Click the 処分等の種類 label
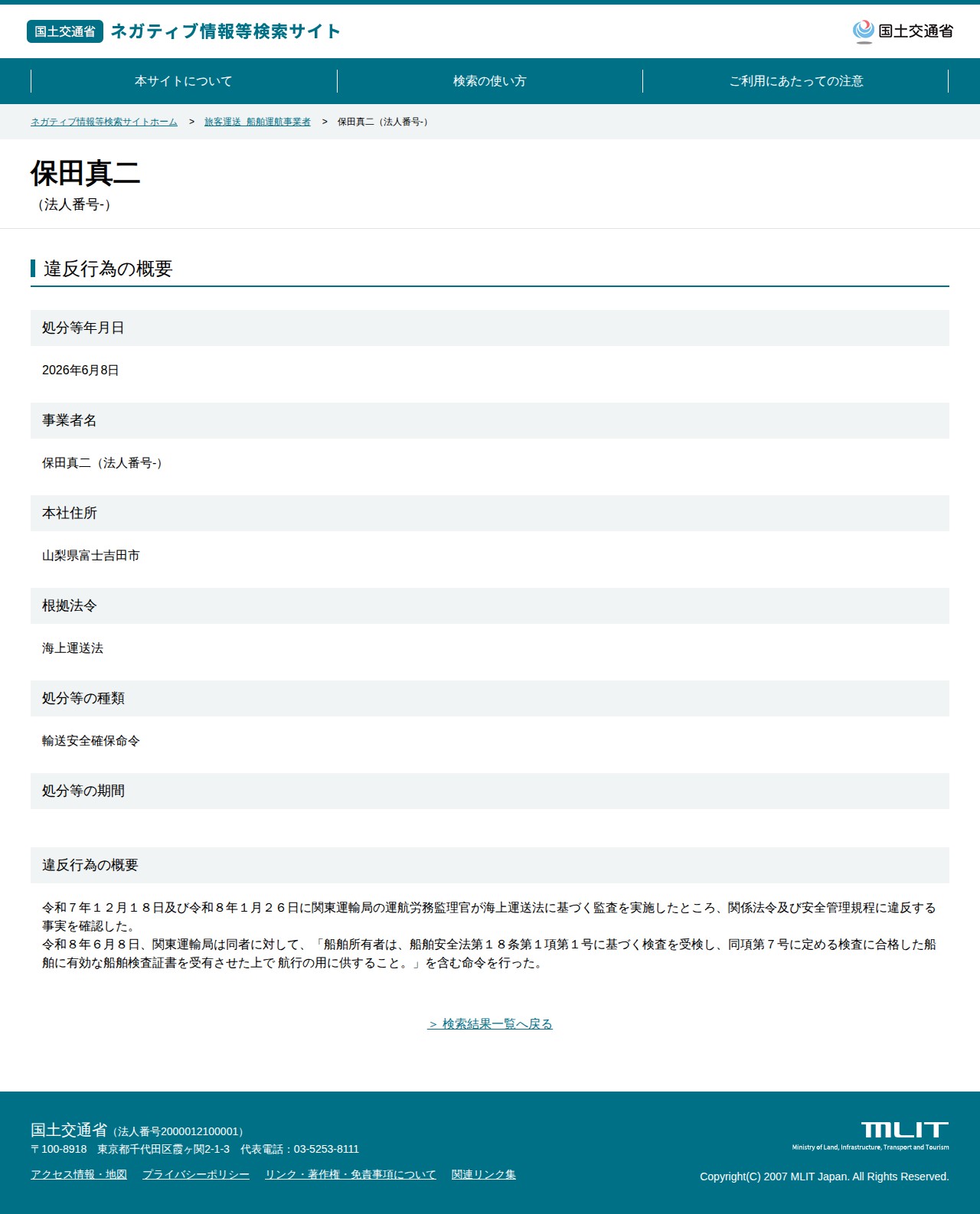This screenshot has height=1214, width=980. coord(83,698)
